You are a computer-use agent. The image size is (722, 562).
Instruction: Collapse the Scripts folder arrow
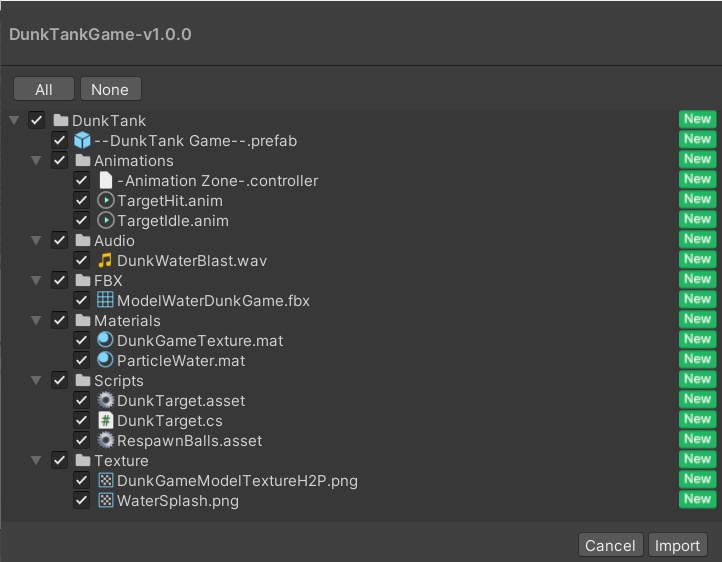point(36,381)
